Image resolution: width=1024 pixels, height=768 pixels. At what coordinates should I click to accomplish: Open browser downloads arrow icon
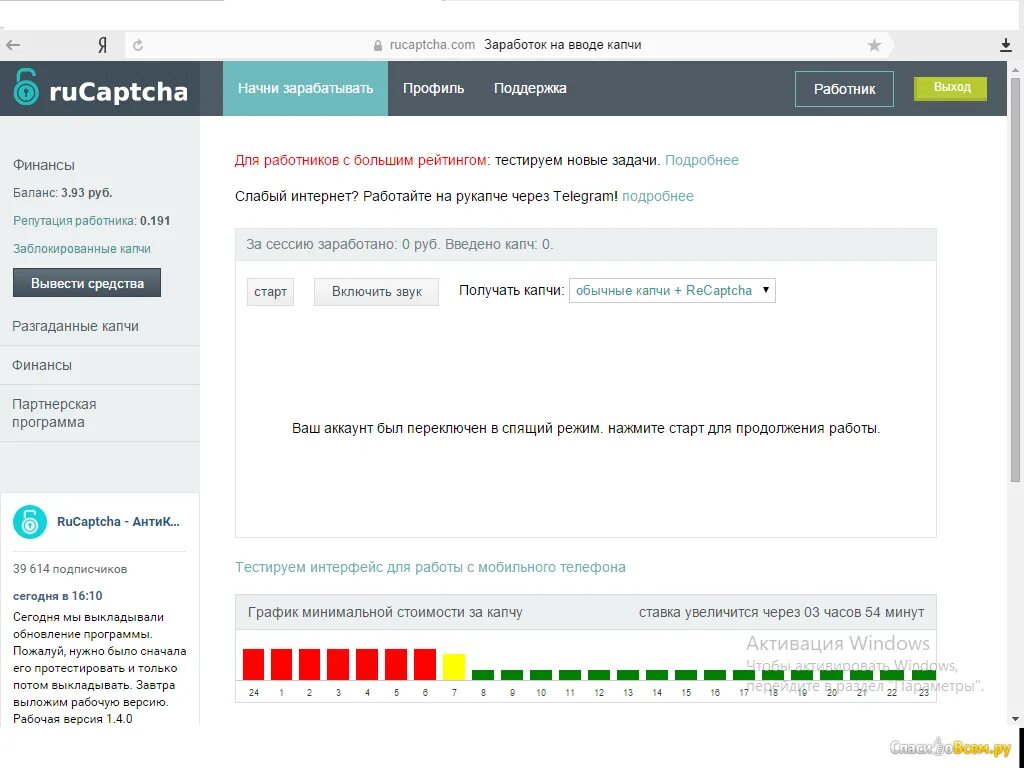[x=1006, y=45]
